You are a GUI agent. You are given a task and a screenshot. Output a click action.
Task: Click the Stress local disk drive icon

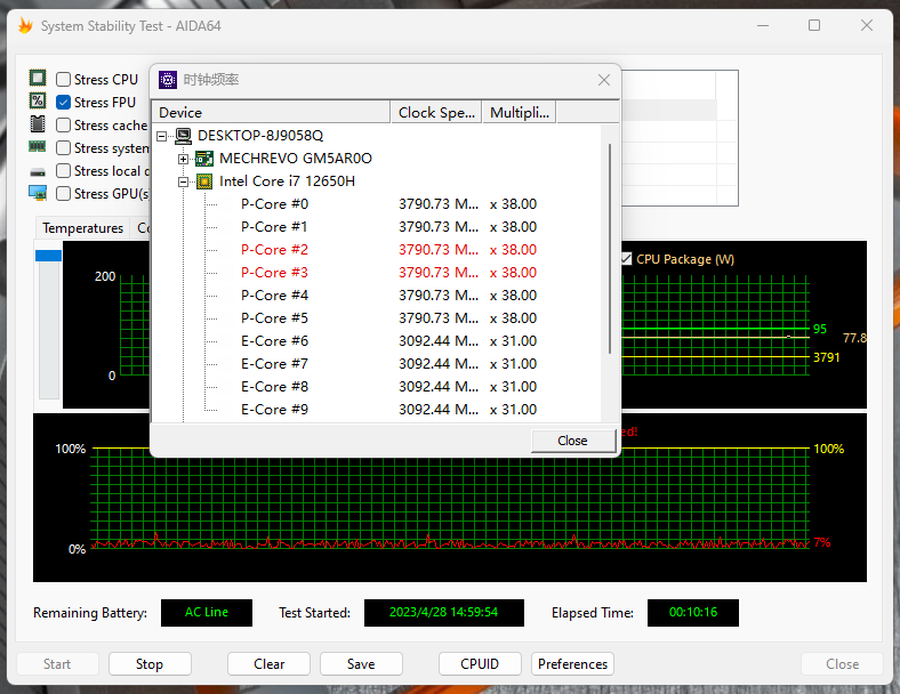pos(38,172)
